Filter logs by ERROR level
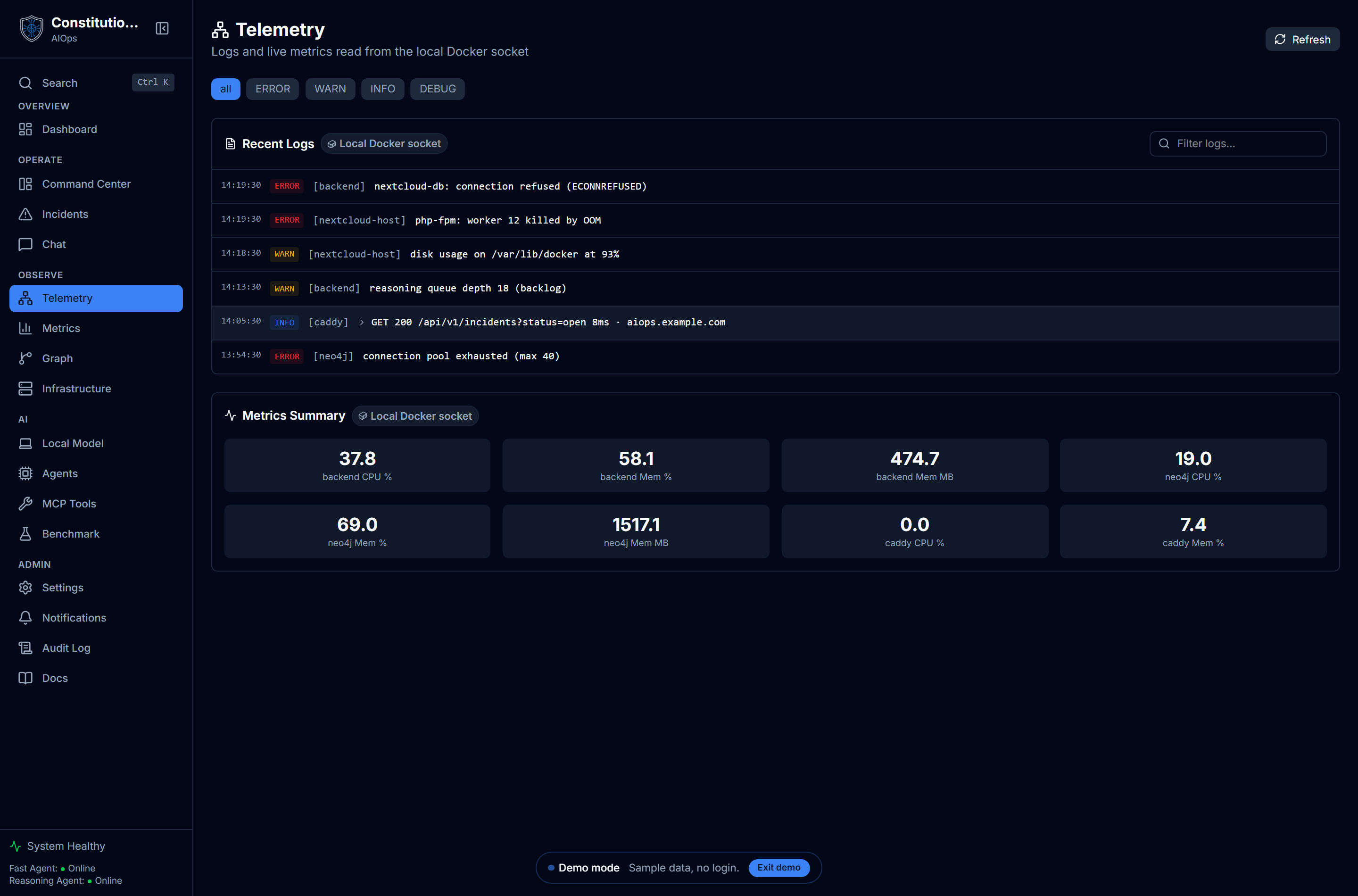Image resolution: width=1358 pixels, height=896 pixels. (x=273, y=89)
